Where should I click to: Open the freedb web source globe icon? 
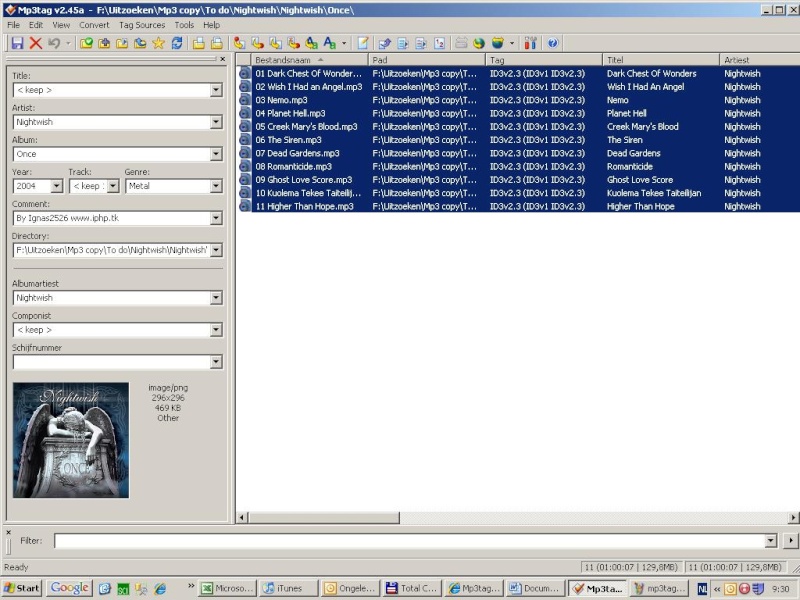coord(479,43)
